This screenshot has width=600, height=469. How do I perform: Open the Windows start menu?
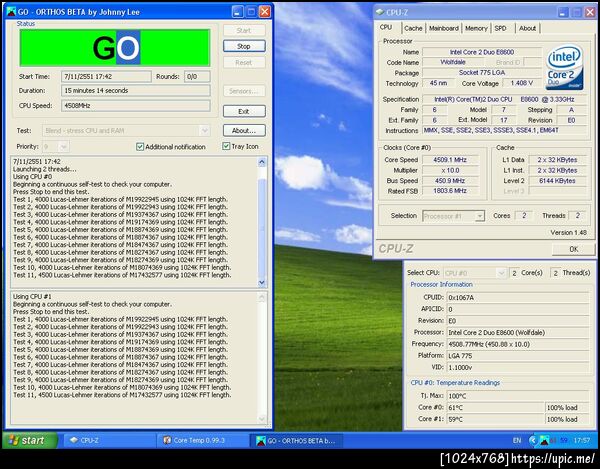click(30, 440)
